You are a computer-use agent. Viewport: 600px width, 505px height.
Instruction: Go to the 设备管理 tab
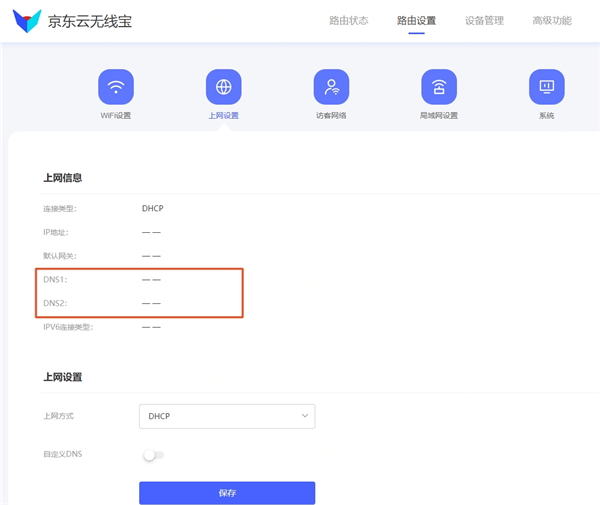pyautogui.click(x=484, y=21)
